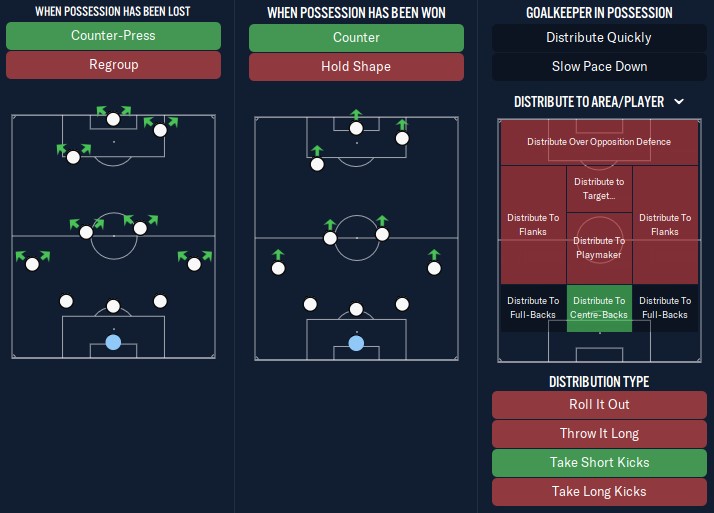Select the central defender dot in possession-lost pitch
714x513 pixels.
(x=113, y=306)
